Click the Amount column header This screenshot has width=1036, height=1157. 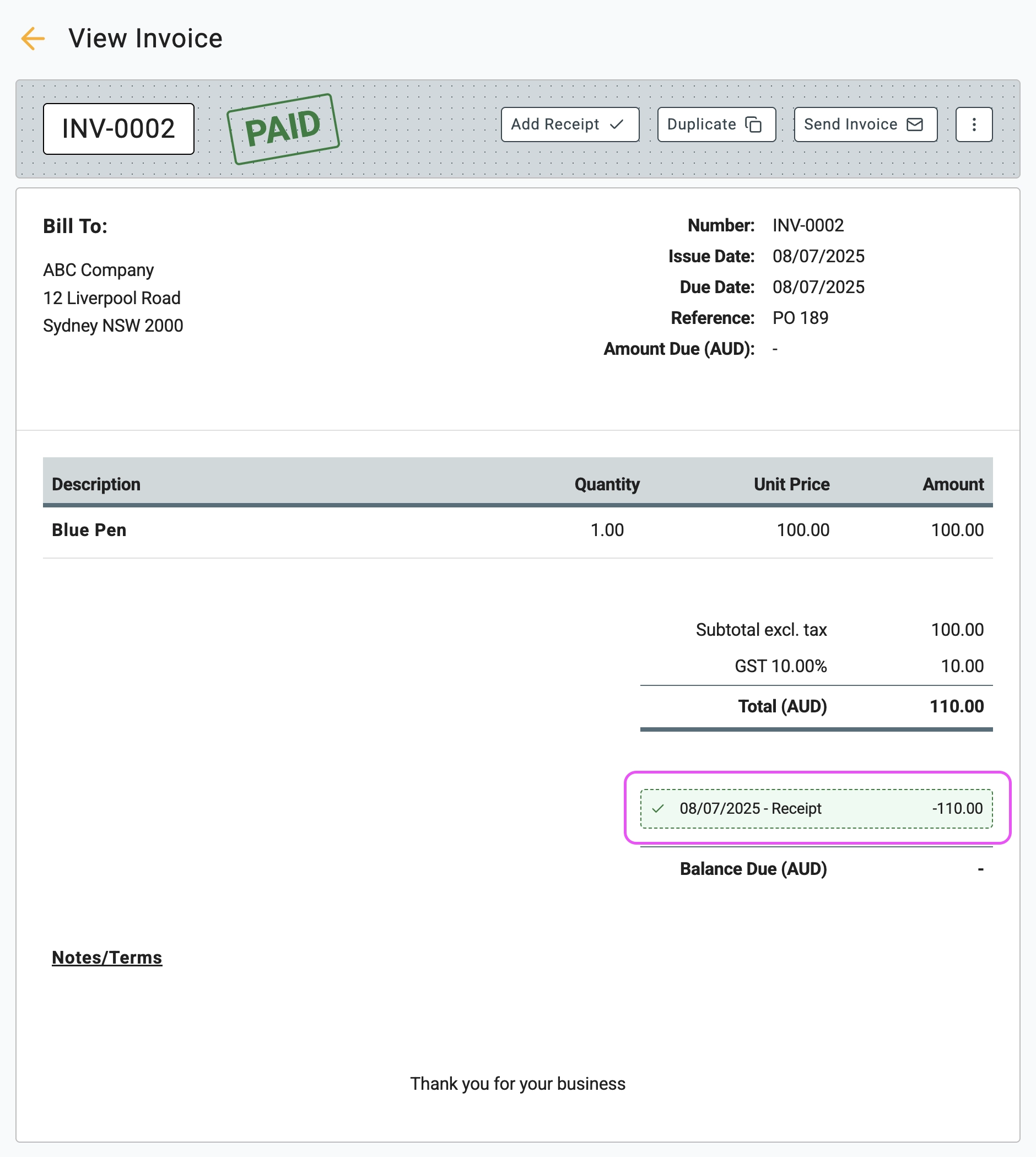click(953, 484)
